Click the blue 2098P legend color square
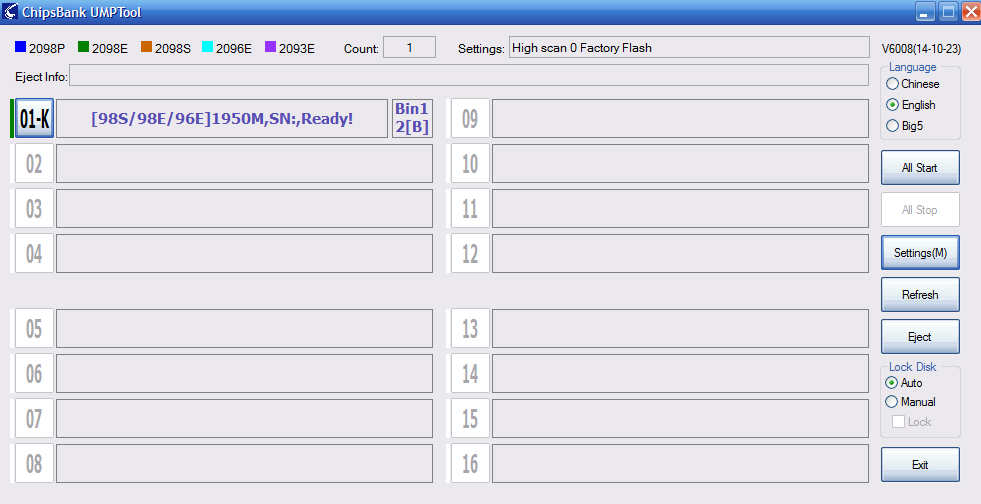 tap(20, 47)
